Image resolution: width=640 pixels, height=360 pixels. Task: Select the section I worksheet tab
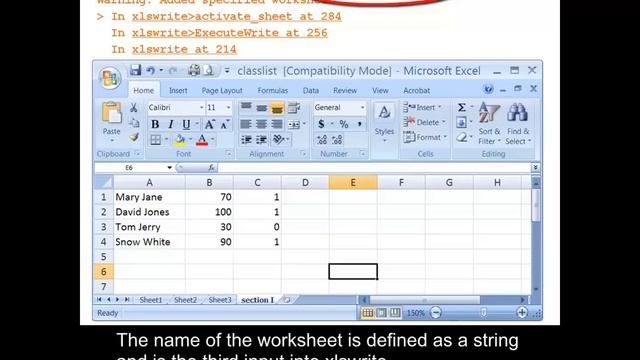coord(258,300)
